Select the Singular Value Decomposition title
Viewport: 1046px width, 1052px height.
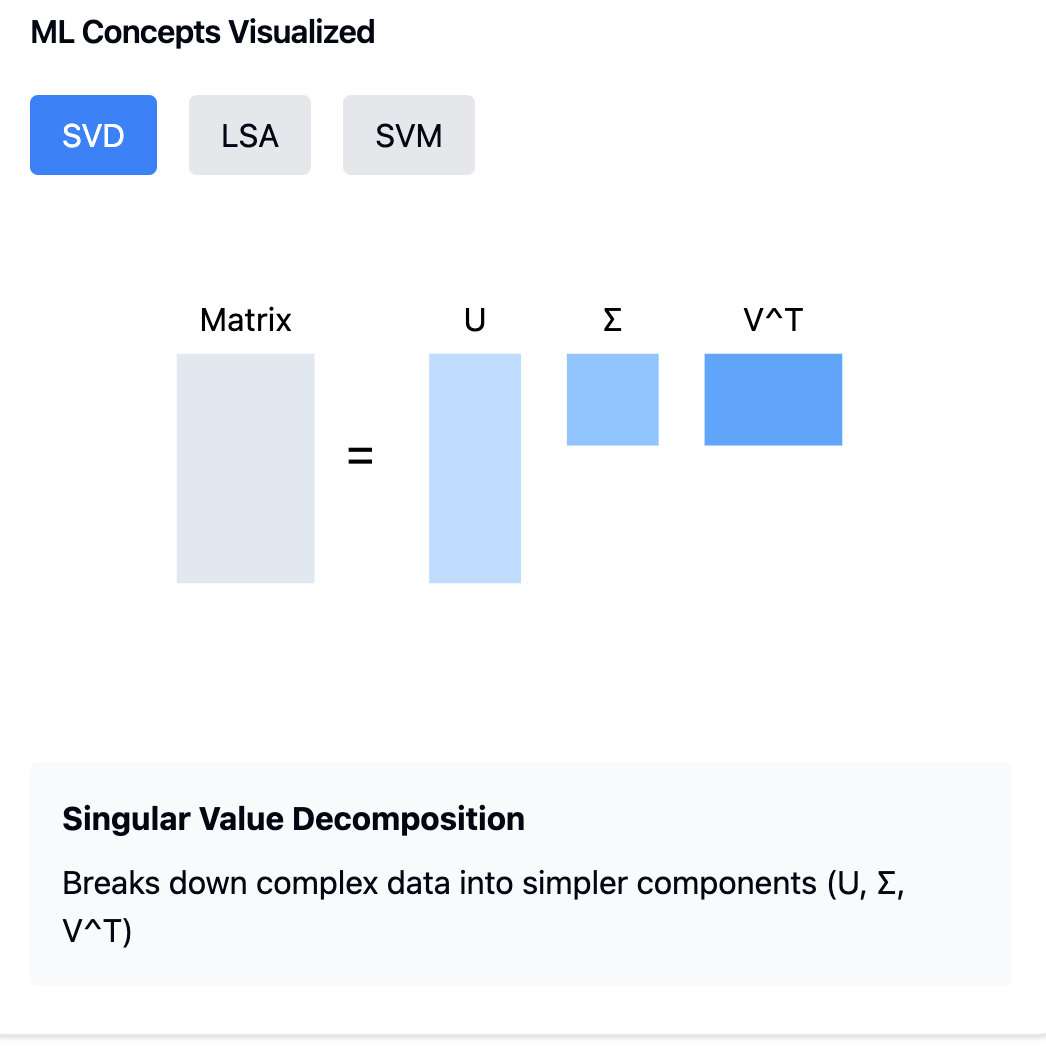click(x=293, y=818)
